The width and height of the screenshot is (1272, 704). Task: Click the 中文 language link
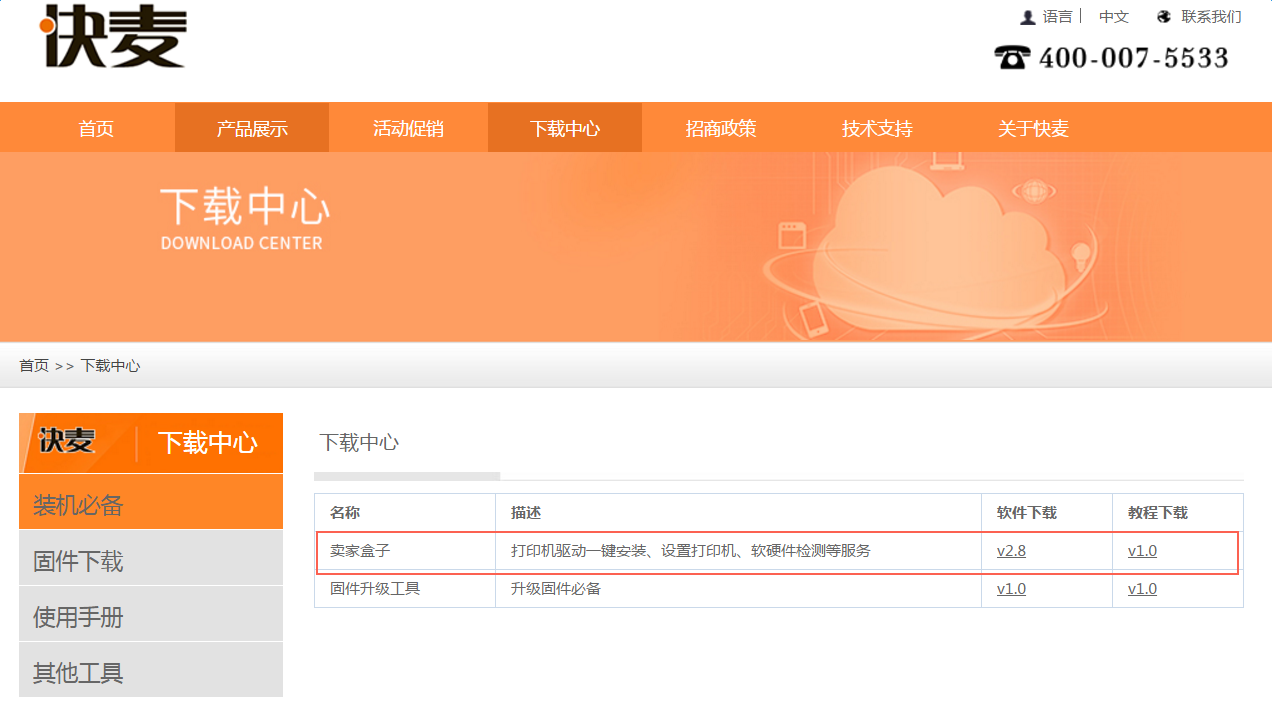1114,17
